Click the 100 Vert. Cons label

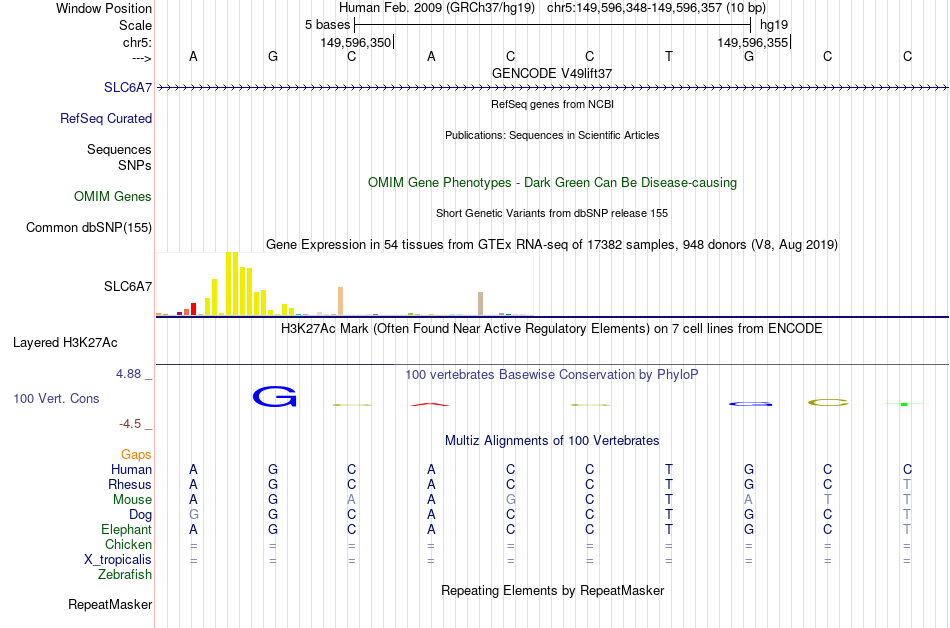(x=56, y=398)
